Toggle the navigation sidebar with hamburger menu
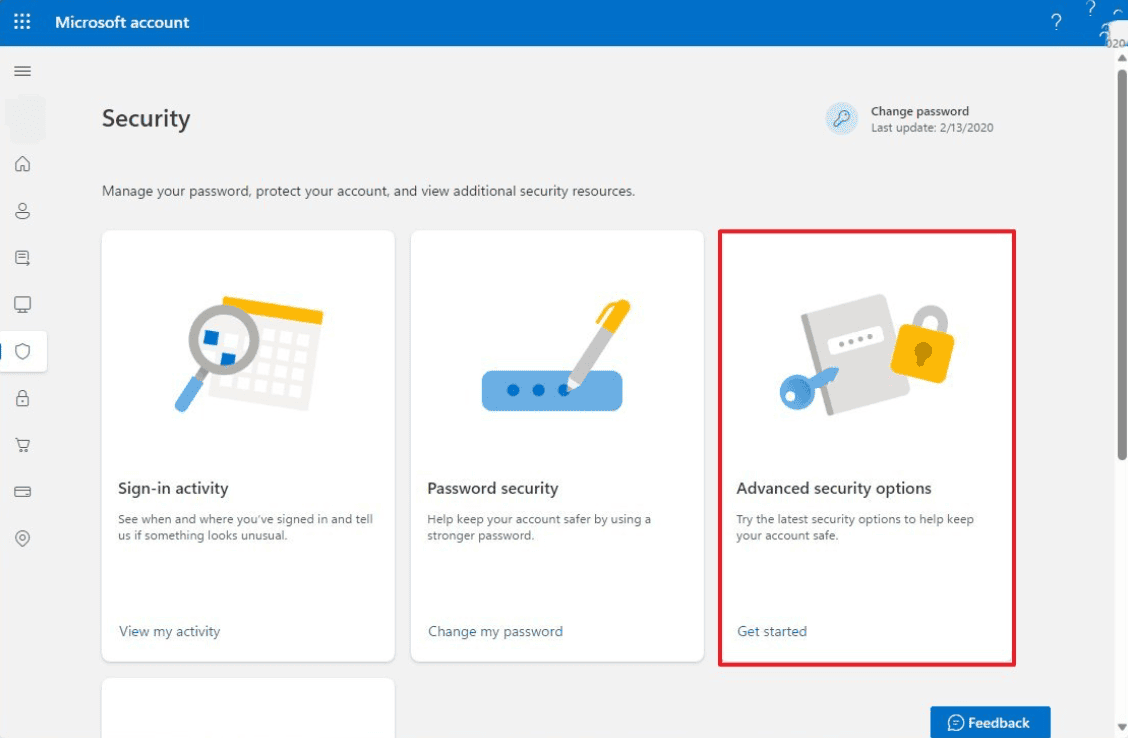This screenshot has width=1128, height=738. [22, 71]
